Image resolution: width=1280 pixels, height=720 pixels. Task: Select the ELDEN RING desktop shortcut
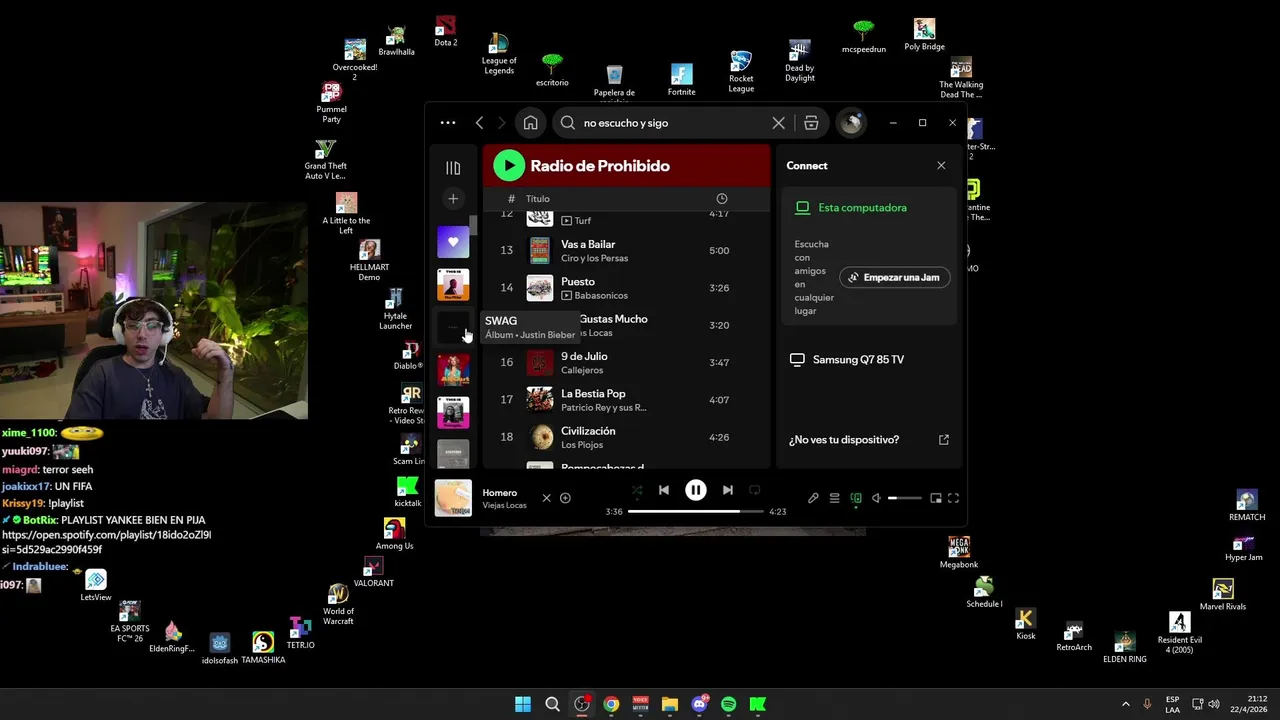(x=1125, y=647)
